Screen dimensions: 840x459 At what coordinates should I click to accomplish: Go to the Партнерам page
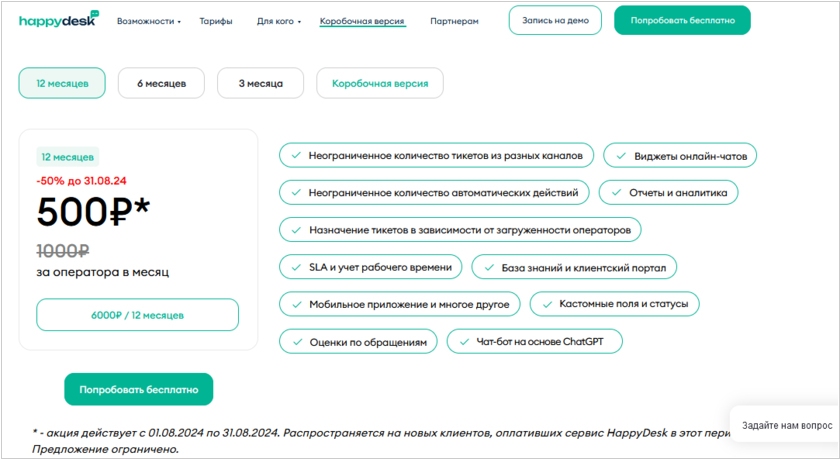[x=454, y=21]
